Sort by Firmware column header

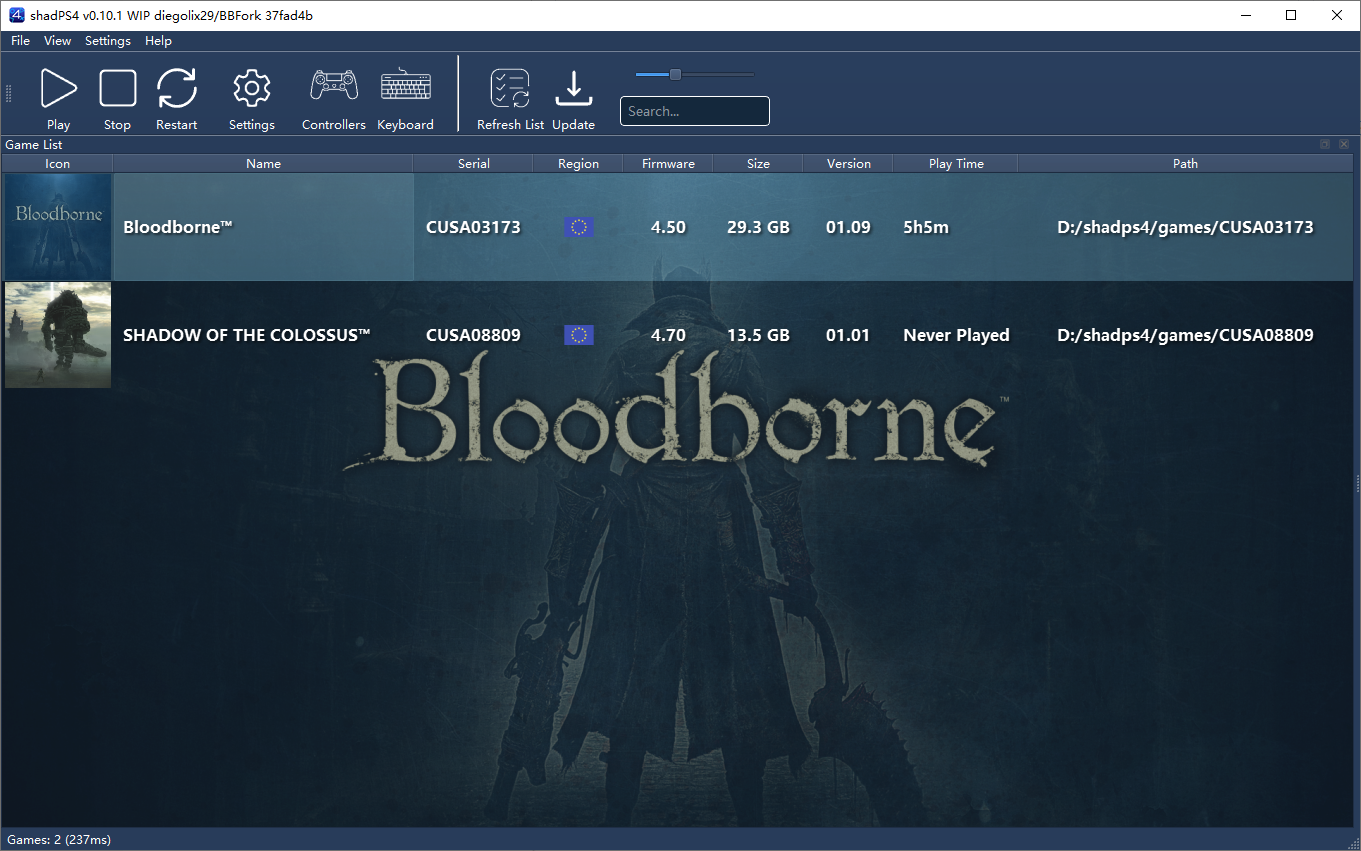click(x=668, y=163)
